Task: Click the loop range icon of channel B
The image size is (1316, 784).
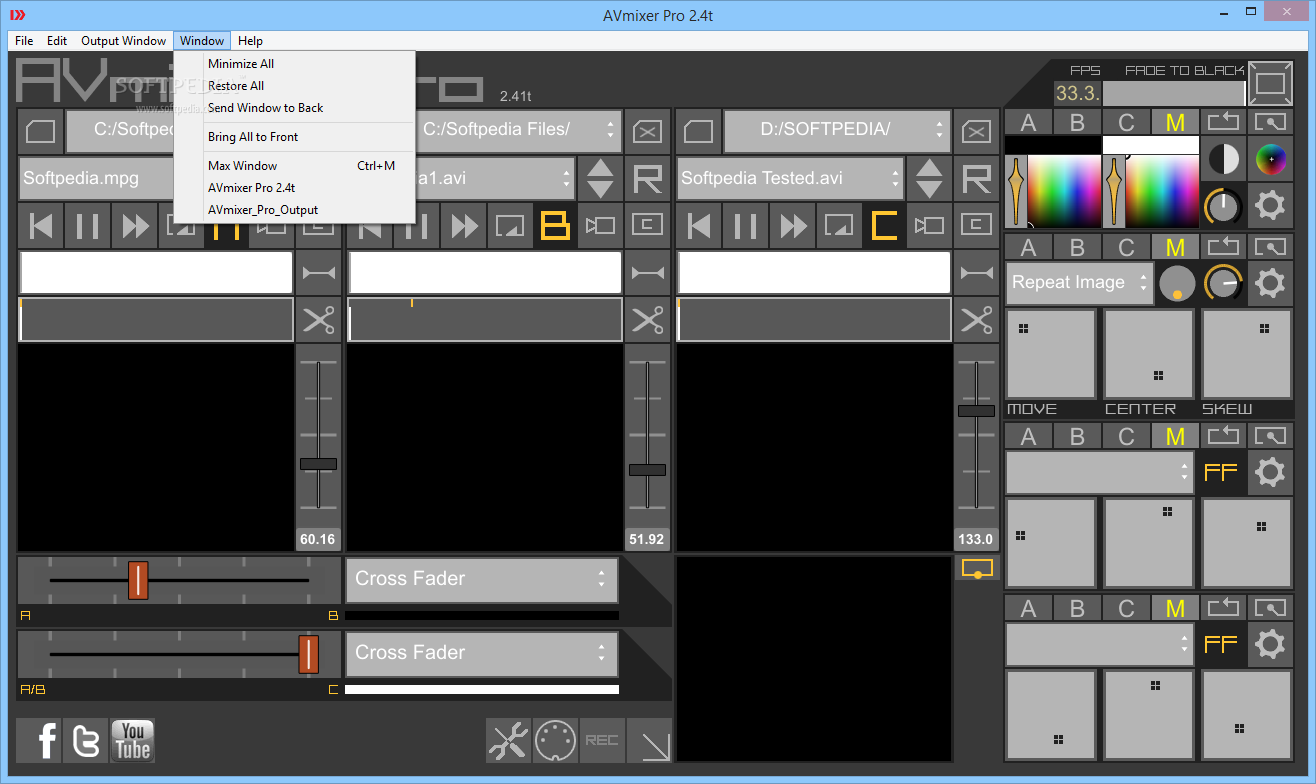Action: [648, 273]
